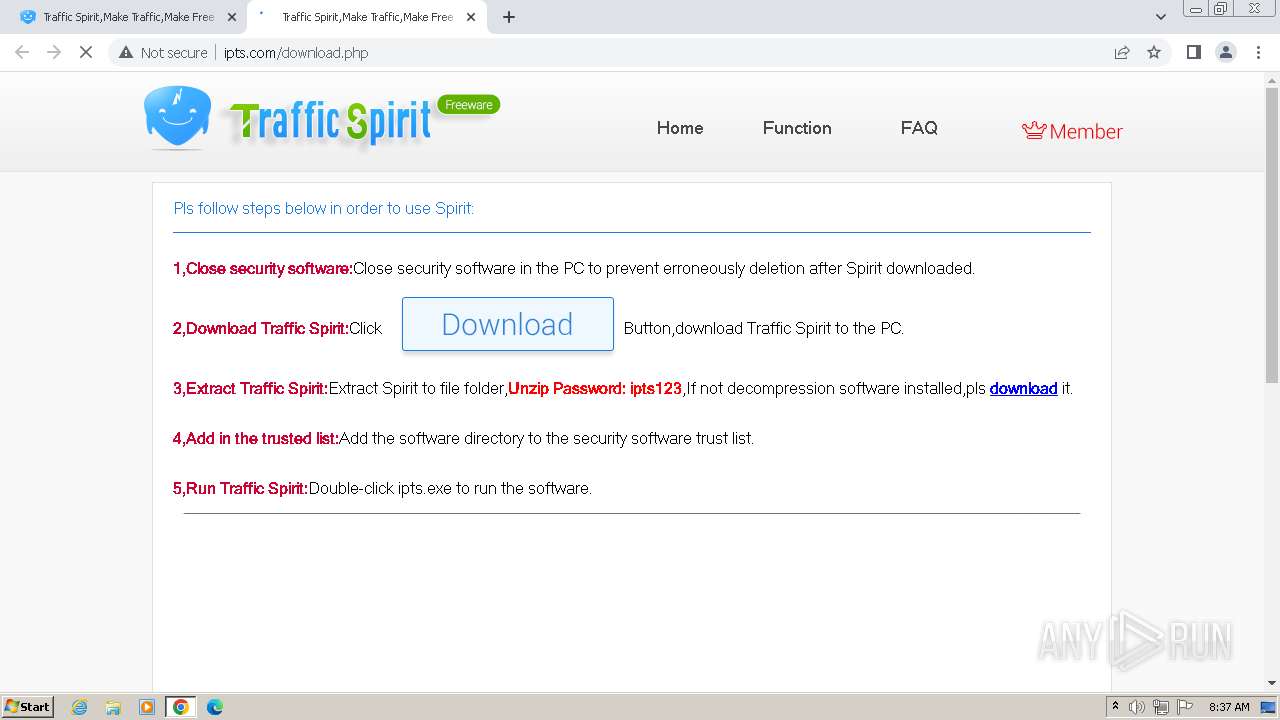This screenshot has width=1280, height=720.
Task: Share this page icon
Action: 1122,52
